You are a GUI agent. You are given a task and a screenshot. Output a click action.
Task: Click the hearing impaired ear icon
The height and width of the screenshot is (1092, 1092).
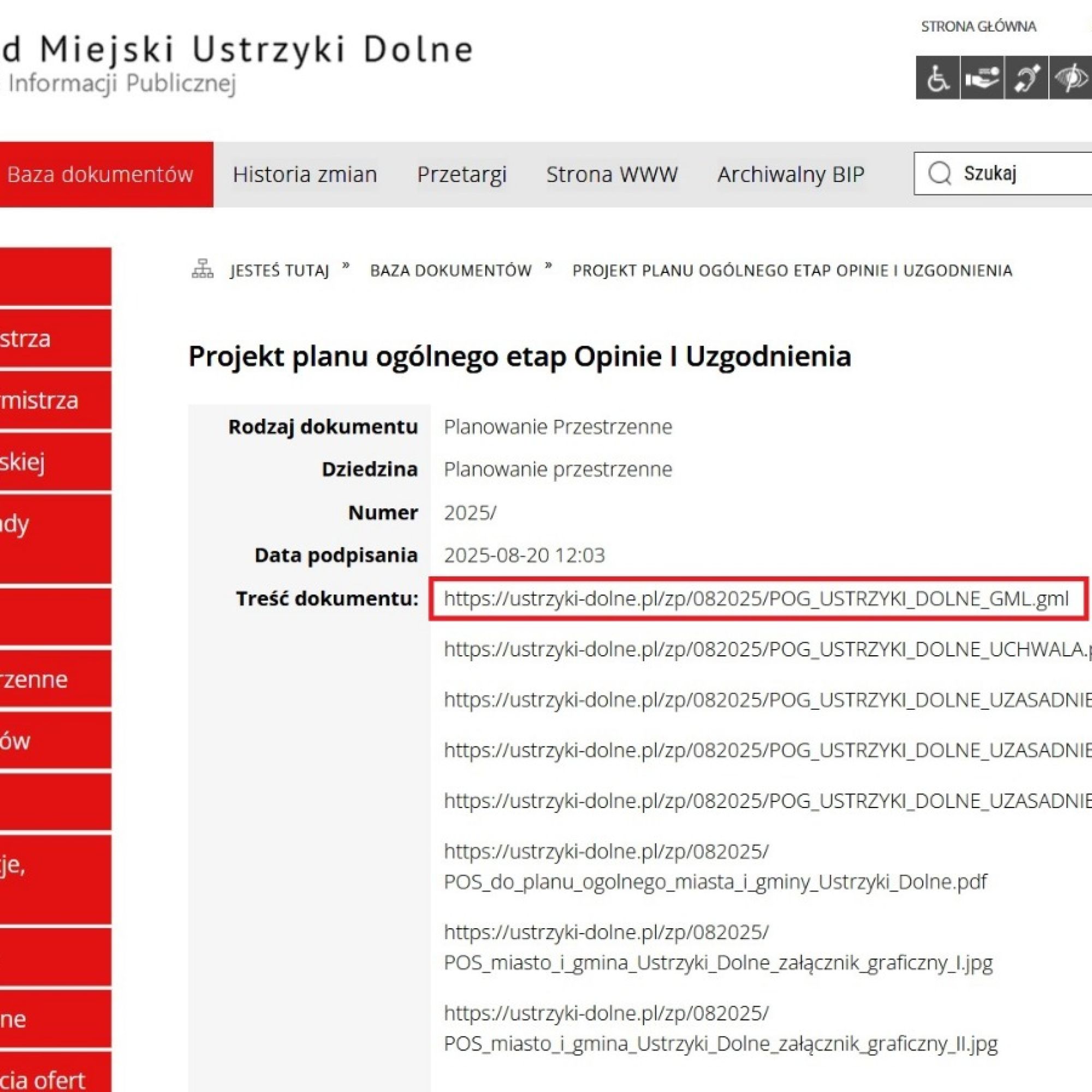pyautogui.click(x=1026, y=78)
